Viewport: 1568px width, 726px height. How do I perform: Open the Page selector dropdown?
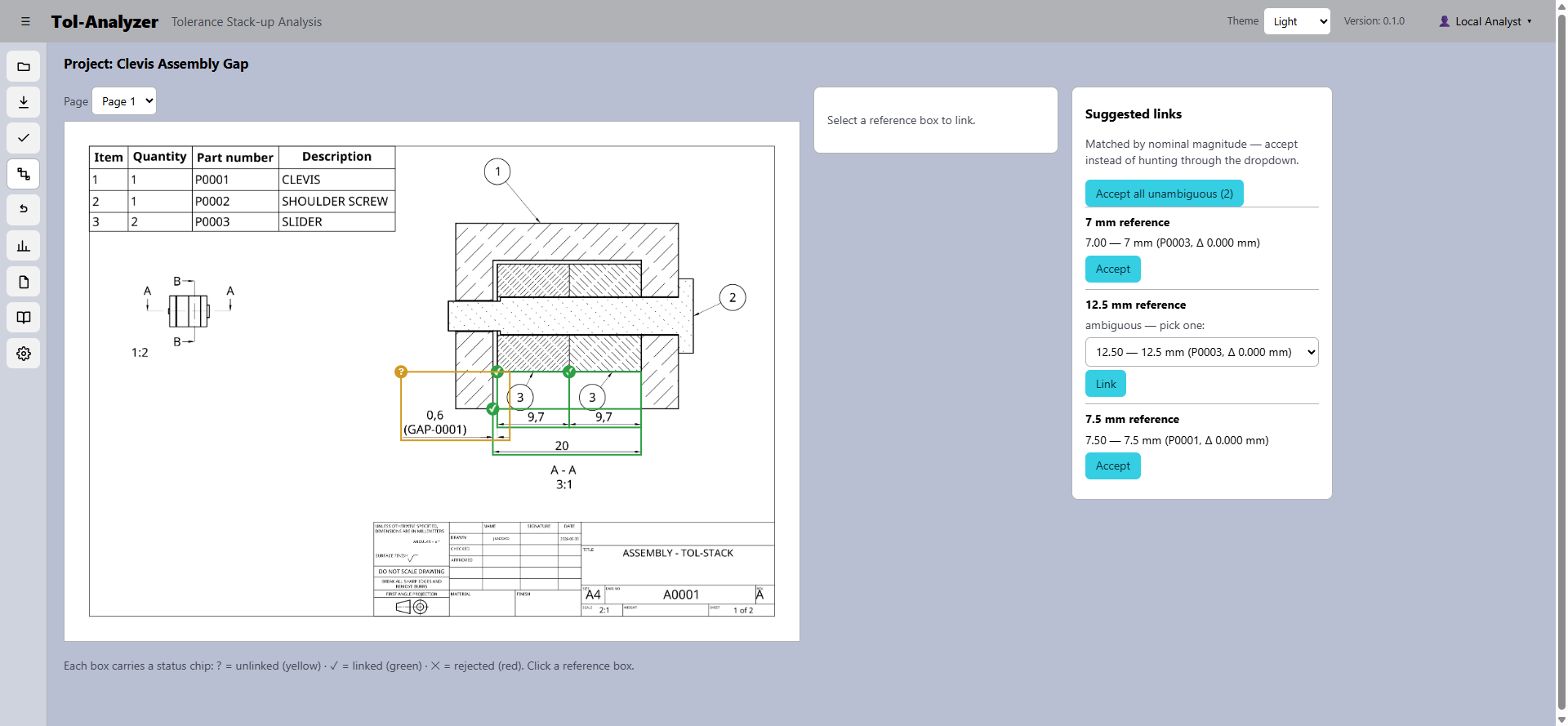tap(124, 101)
